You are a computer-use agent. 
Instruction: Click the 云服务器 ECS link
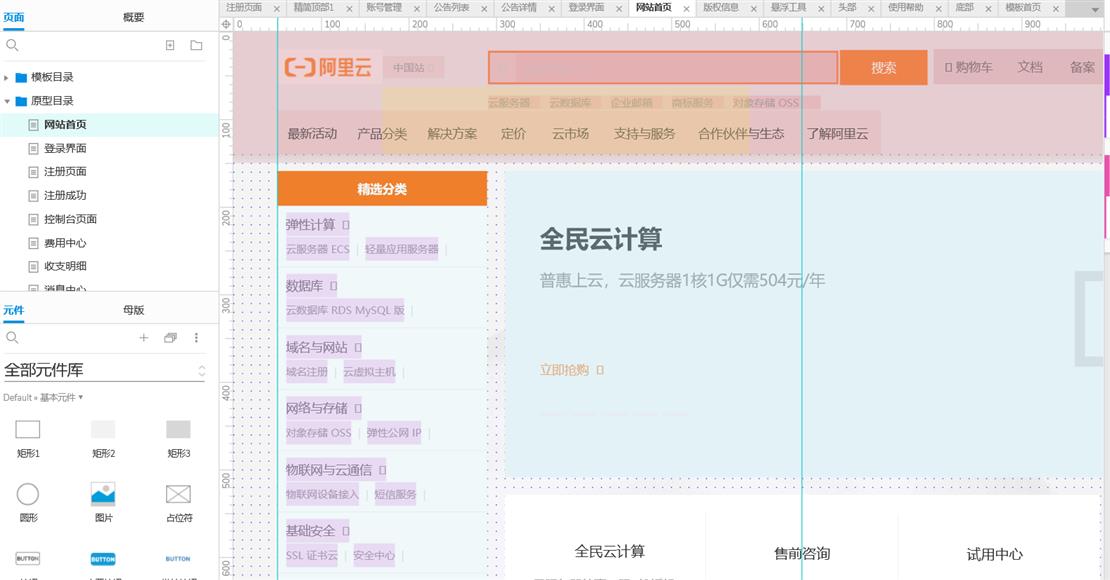[318, 249]
